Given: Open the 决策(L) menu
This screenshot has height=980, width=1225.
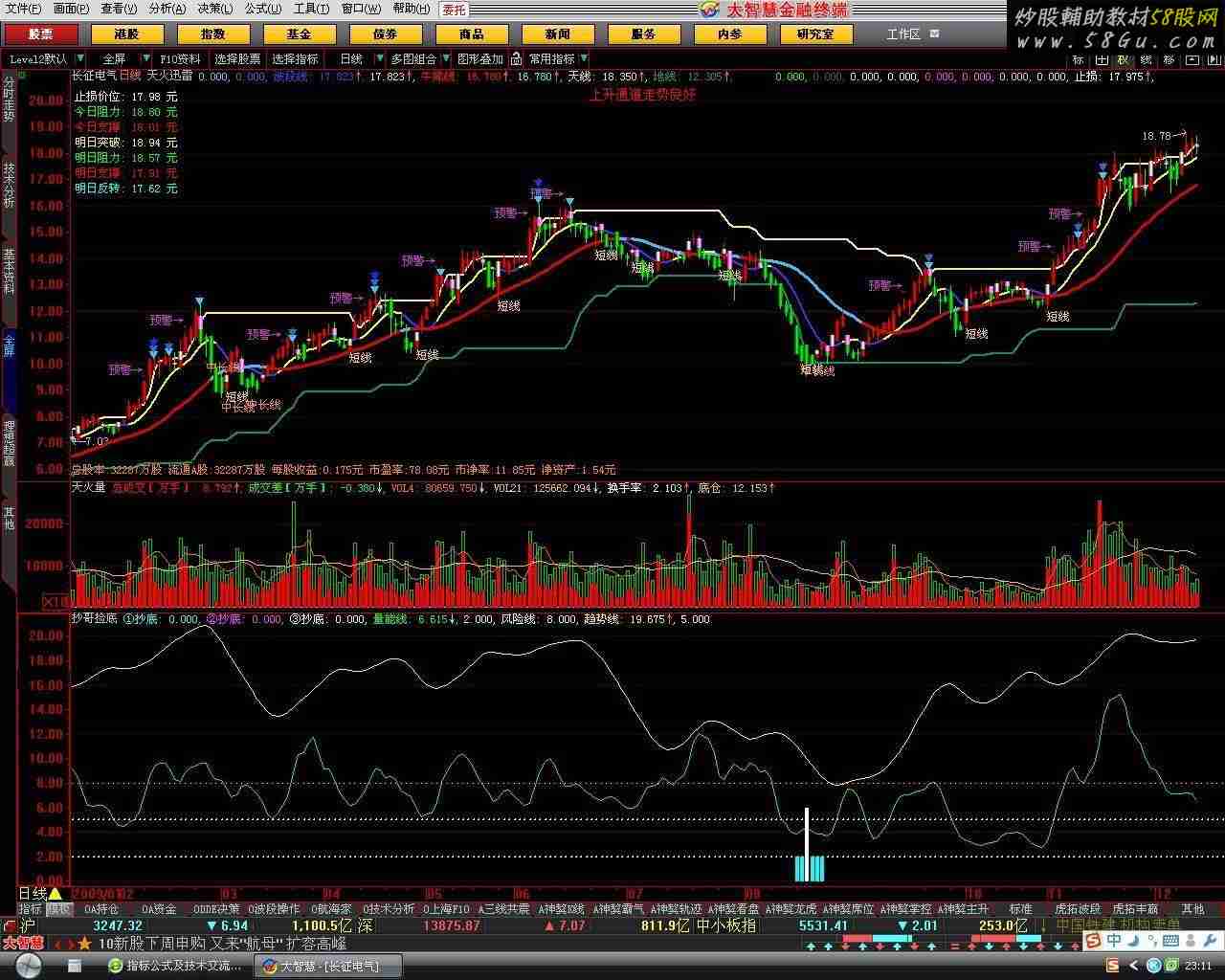Looking at the screenshot, I should click(x=215, y=9).
